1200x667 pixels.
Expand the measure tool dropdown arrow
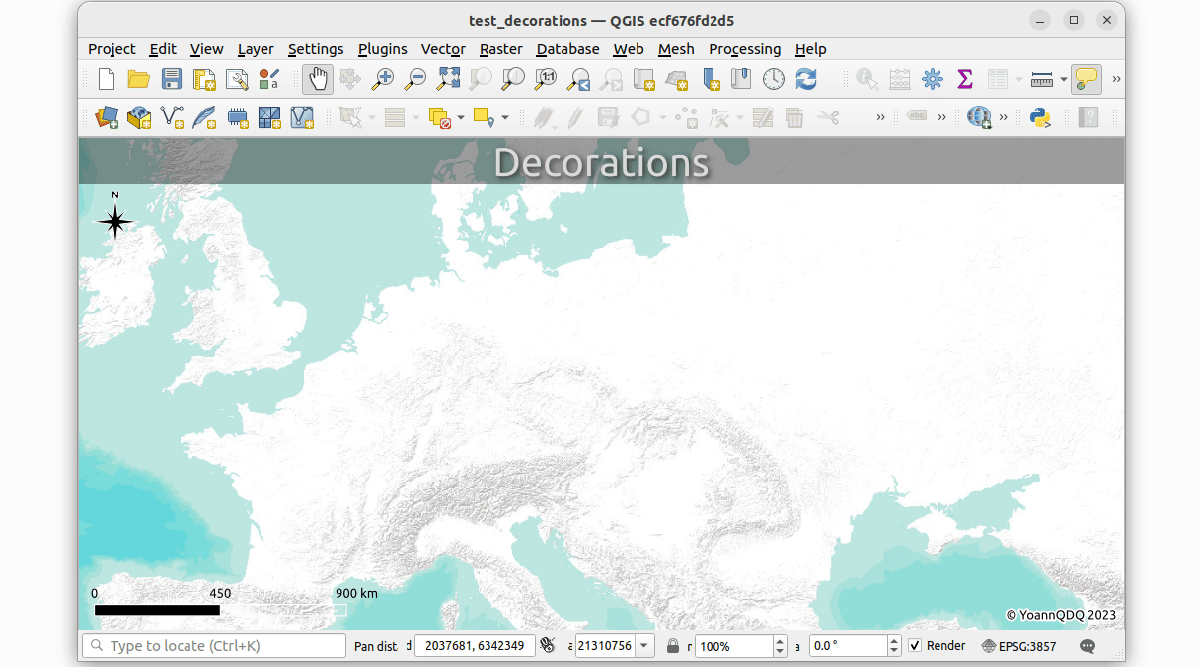[1063, 79]
